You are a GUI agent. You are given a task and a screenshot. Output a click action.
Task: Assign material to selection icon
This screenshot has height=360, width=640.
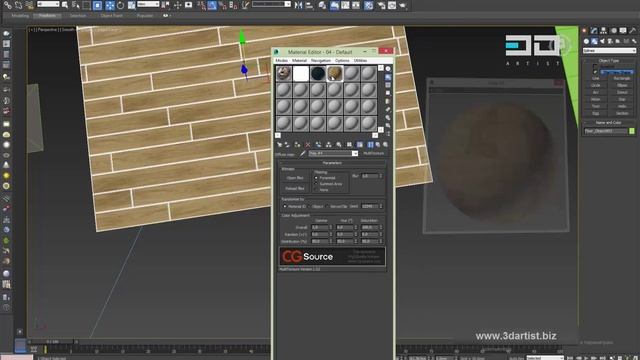point(297,144)
